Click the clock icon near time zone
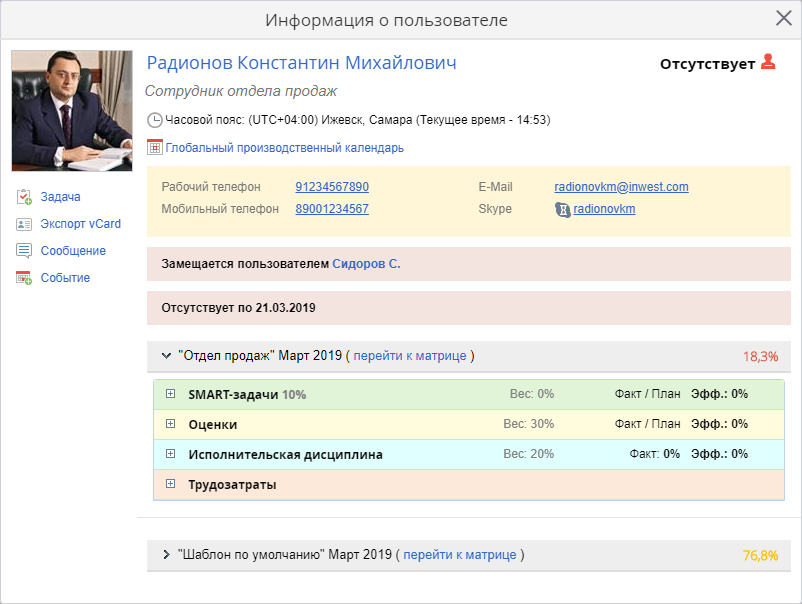The image size is (802, 604). pyautogui.click(x=155, y=120)
